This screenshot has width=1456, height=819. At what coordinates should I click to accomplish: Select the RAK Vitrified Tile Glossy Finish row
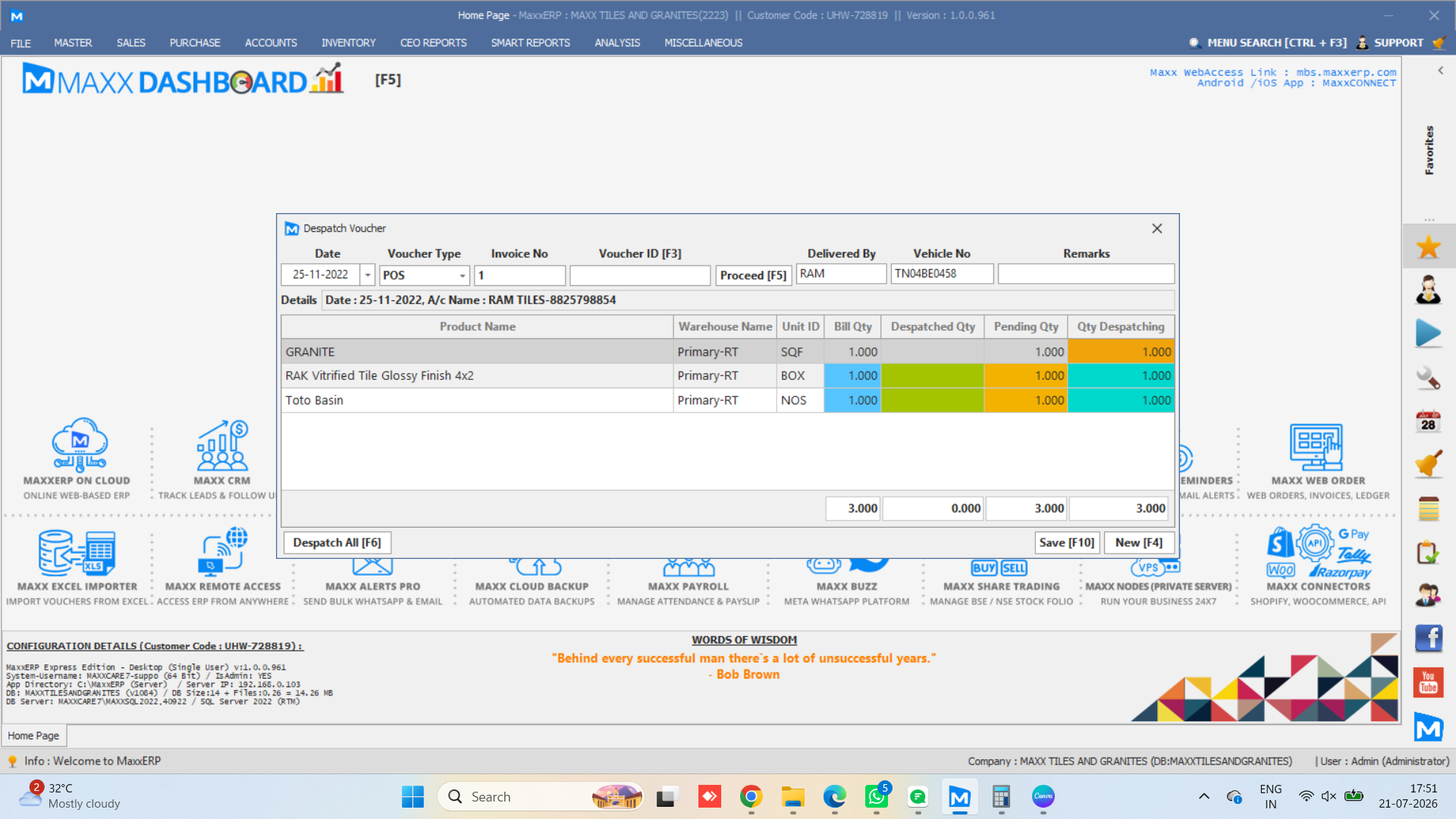coord(727,375)
